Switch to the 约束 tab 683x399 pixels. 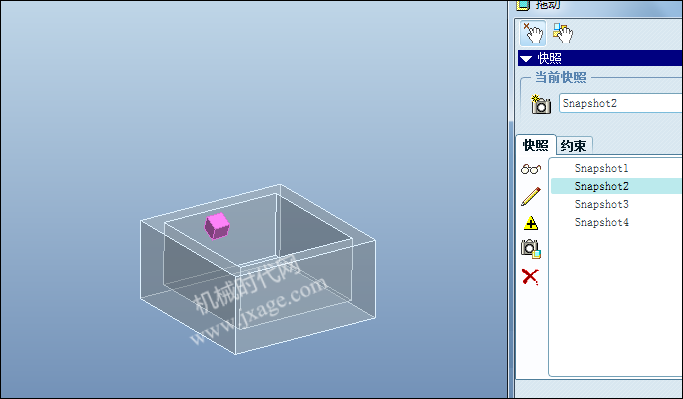pos(573,146)
